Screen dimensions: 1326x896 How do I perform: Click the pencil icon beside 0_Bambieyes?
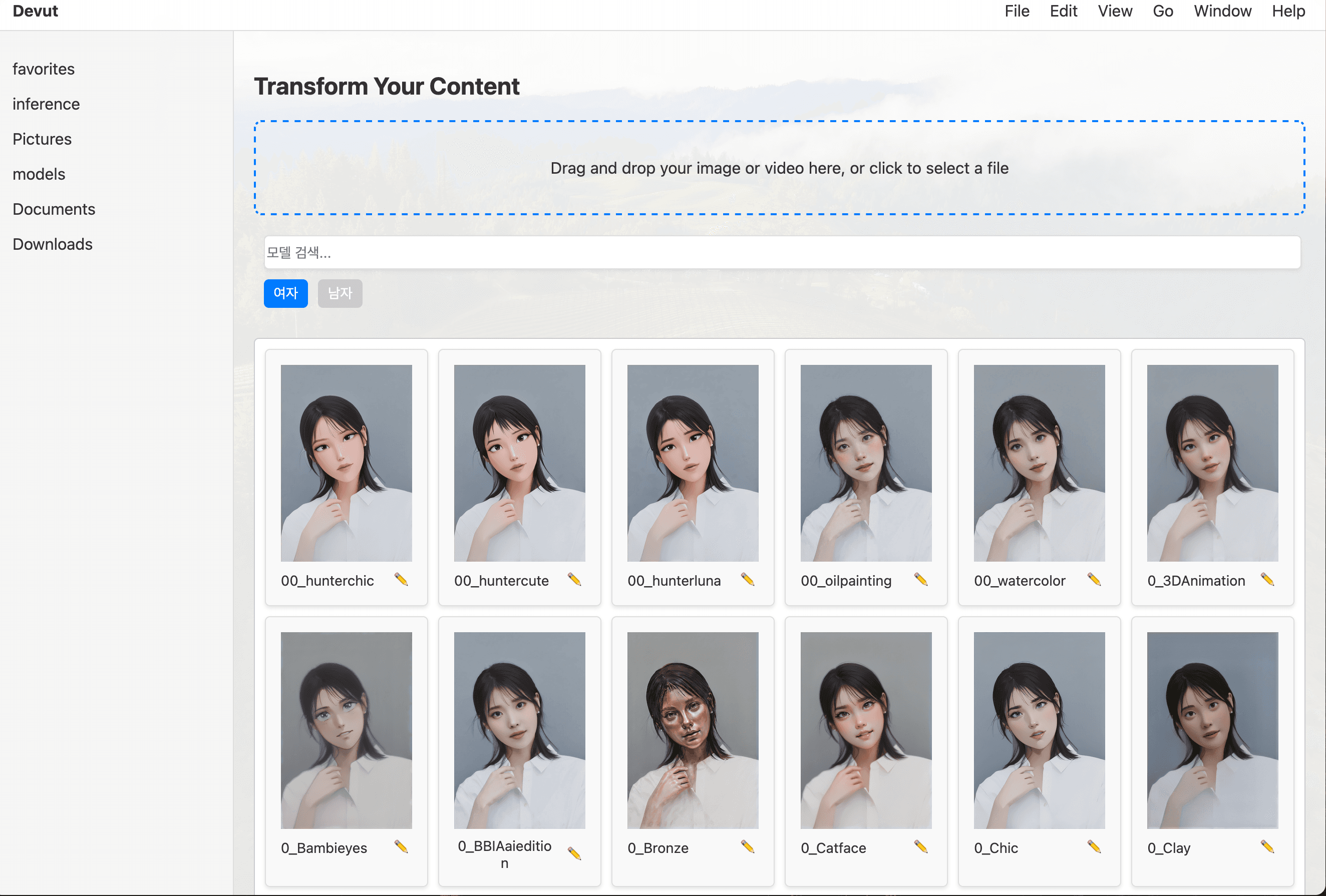click(401, 847)
